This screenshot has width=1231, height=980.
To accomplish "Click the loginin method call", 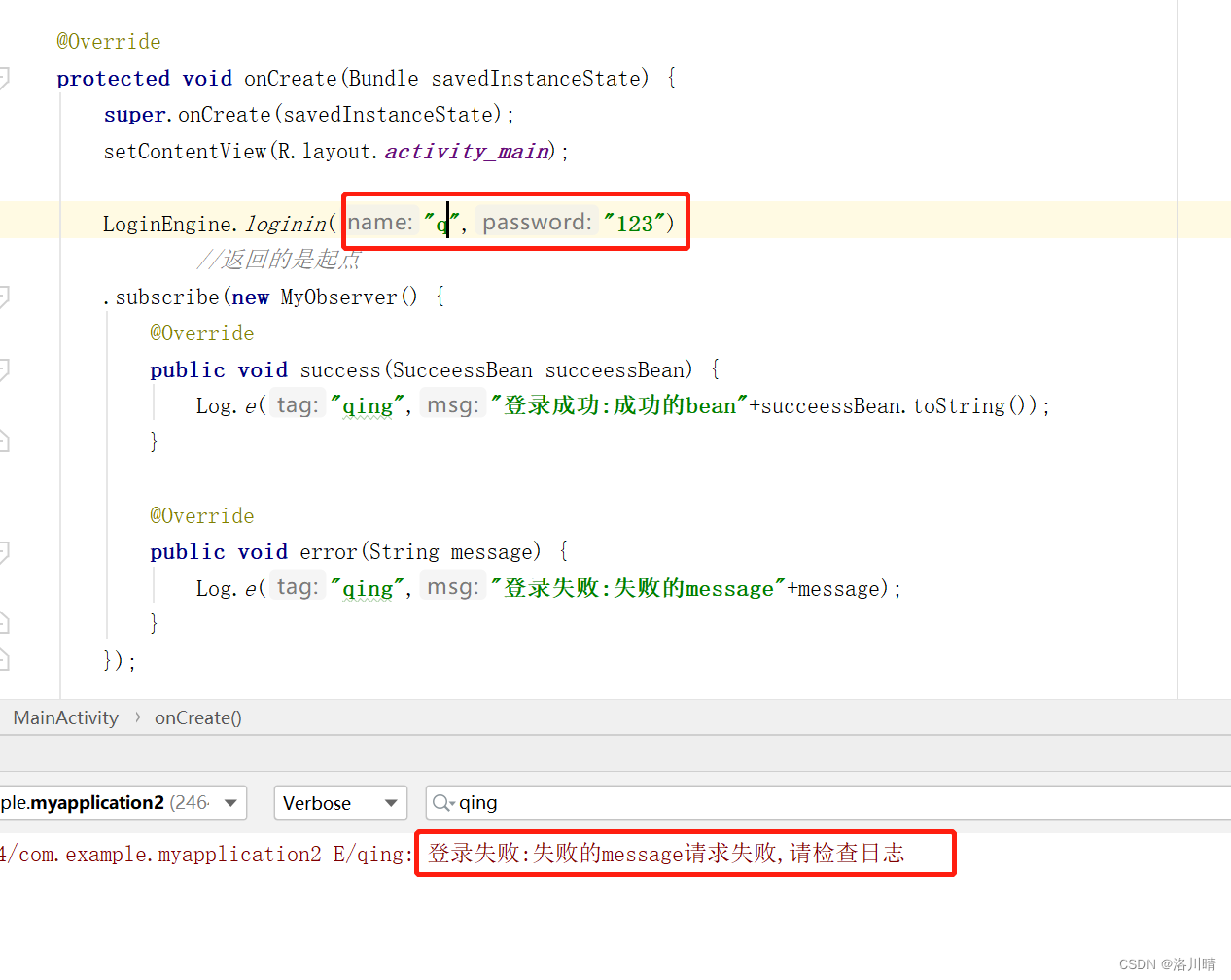I will pyautogui.click(x=285, y=223).
